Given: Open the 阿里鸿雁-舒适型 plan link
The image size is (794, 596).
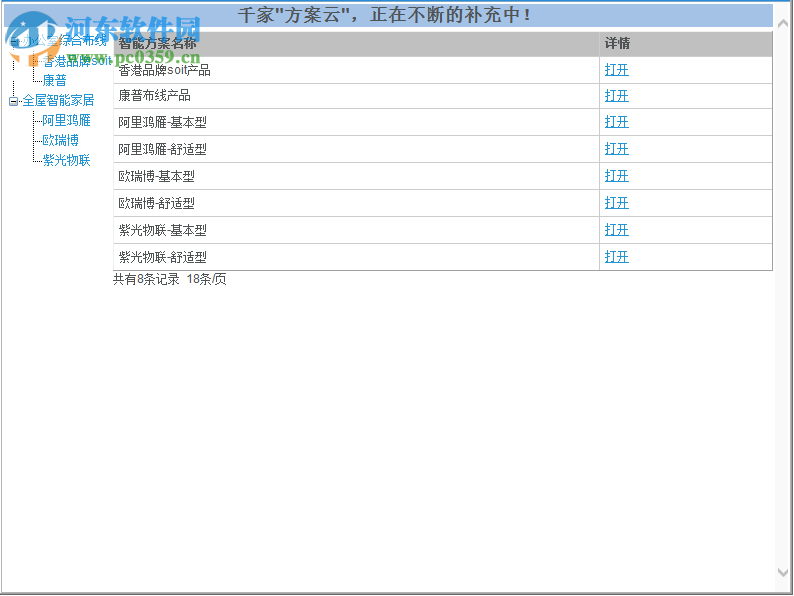Looking at the screenshot, I should 616,149.
